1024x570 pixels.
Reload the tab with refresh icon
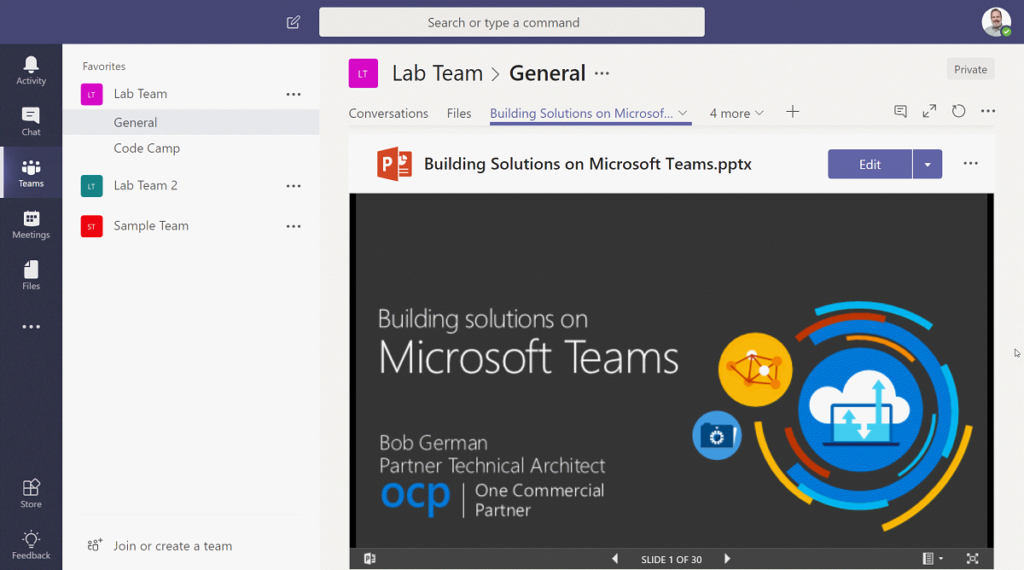pos(958,111)
